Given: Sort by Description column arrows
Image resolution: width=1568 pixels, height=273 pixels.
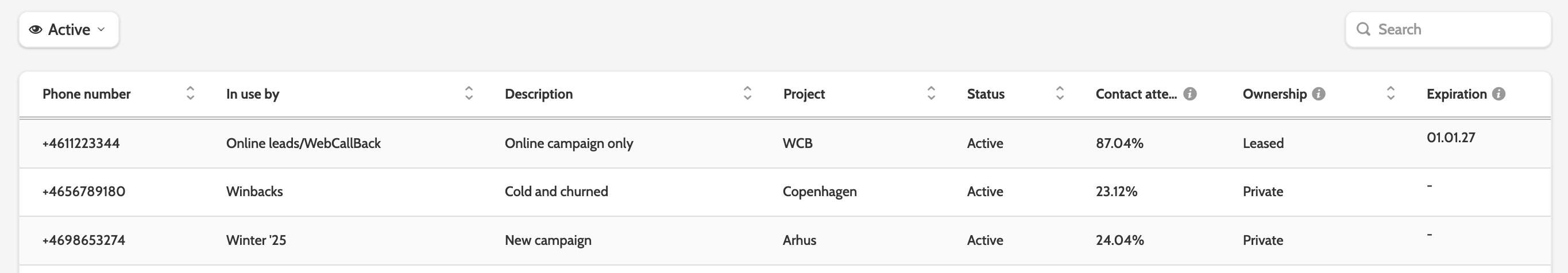Looking at the screenshot, I should coord(747,93).
